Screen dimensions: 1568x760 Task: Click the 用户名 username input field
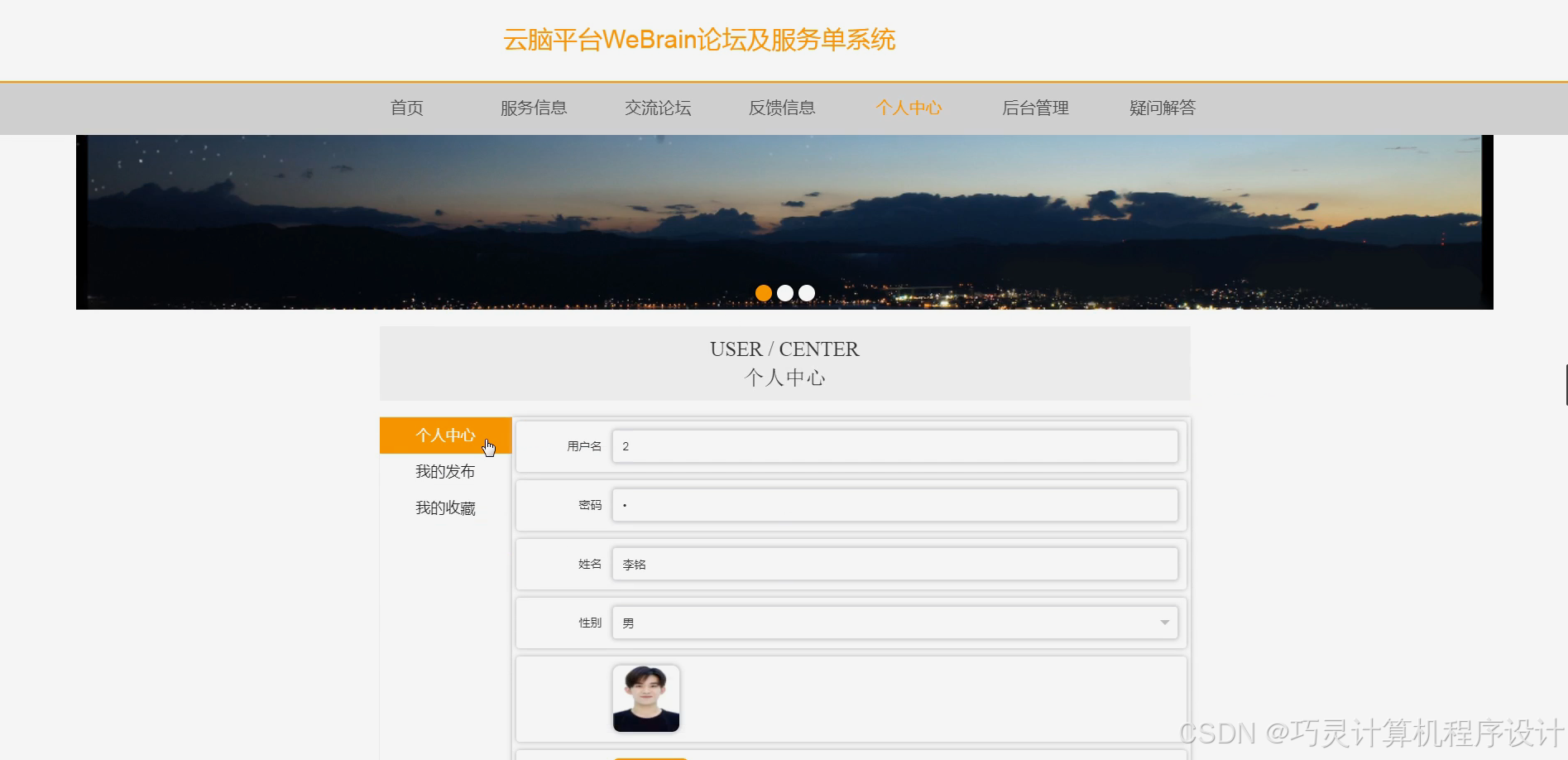tap(894, 446)
